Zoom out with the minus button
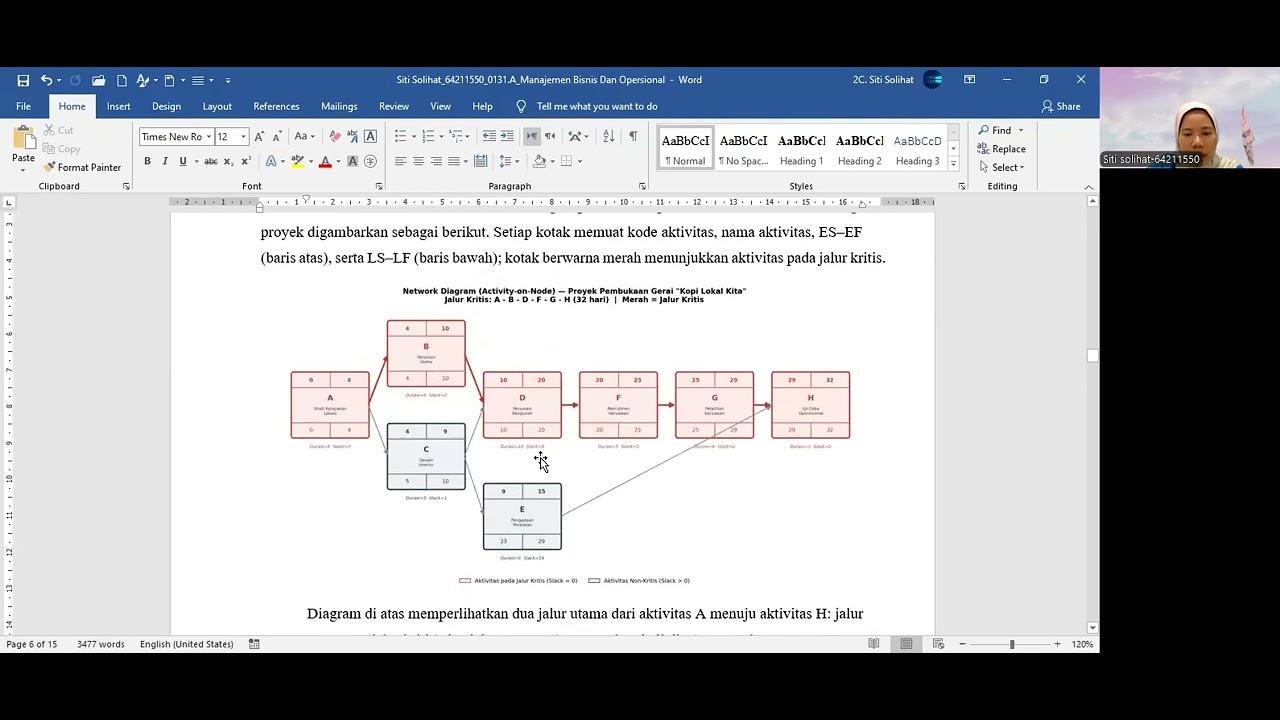Image resolution: width=1280 pixels, height=720 pixels. click(x=962, y=644)
